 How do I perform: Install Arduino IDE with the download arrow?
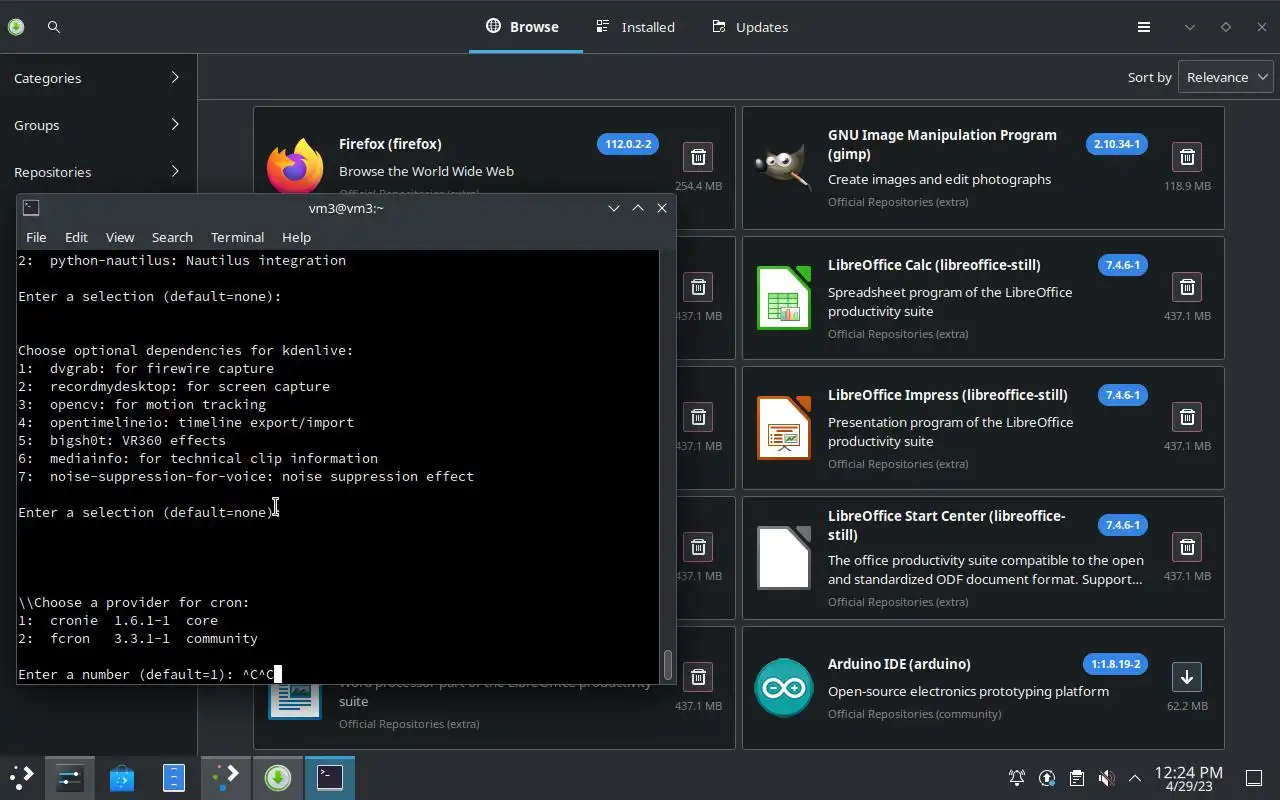coord(1187,677)
